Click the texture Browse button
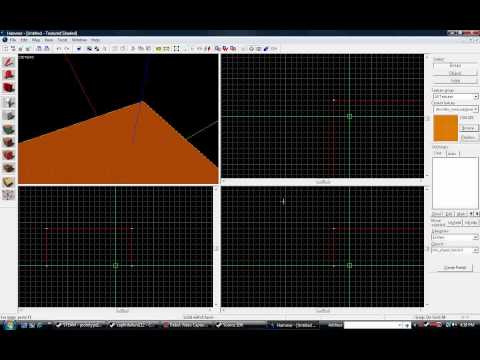This screenshot has width=480, height=360. [x=469, y=128]
